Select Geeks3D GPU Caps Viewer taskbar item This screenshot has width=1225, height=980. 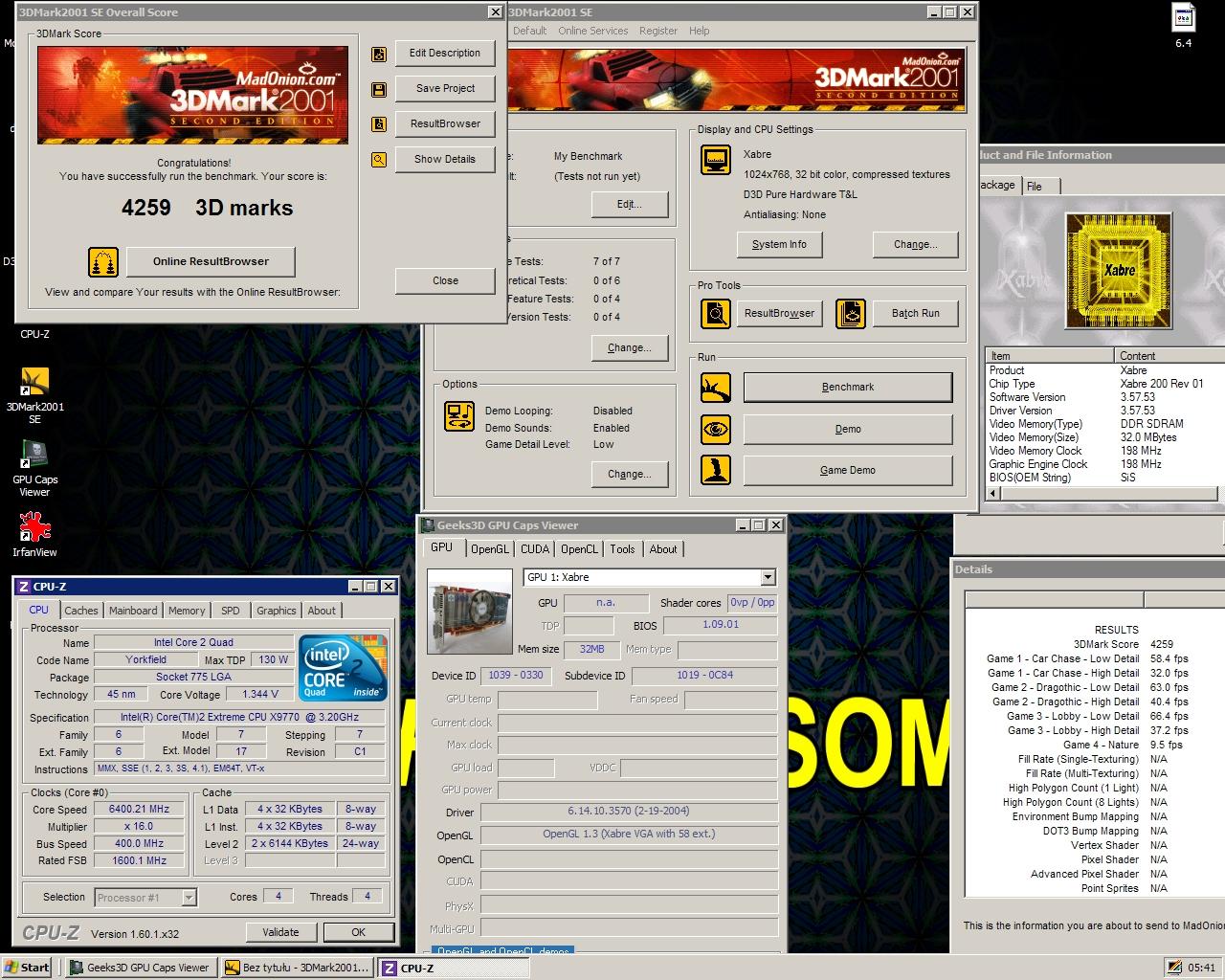(141, 968)
